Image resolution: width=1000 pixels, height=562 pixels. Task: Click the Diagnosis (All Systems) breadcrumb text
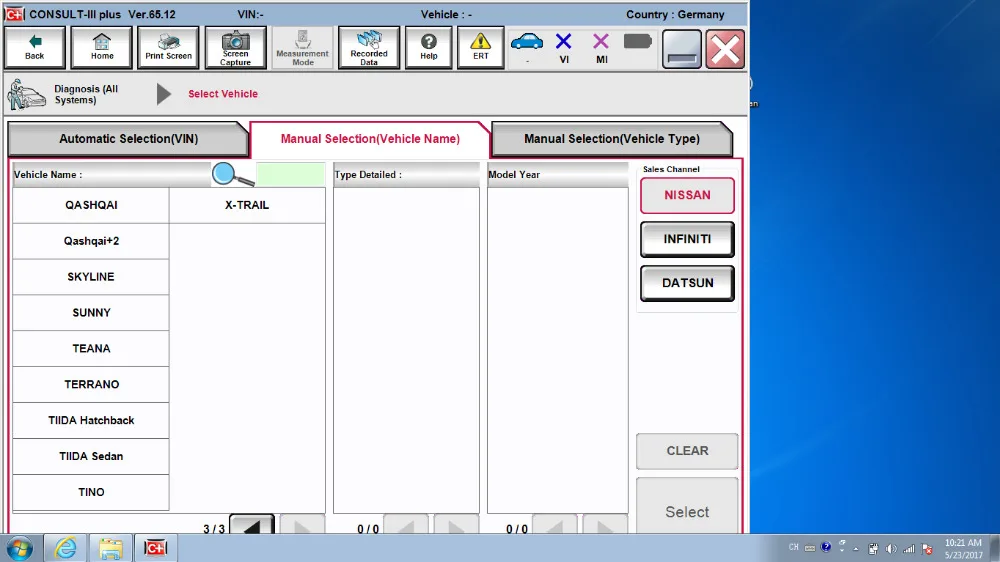click(86, 94)
